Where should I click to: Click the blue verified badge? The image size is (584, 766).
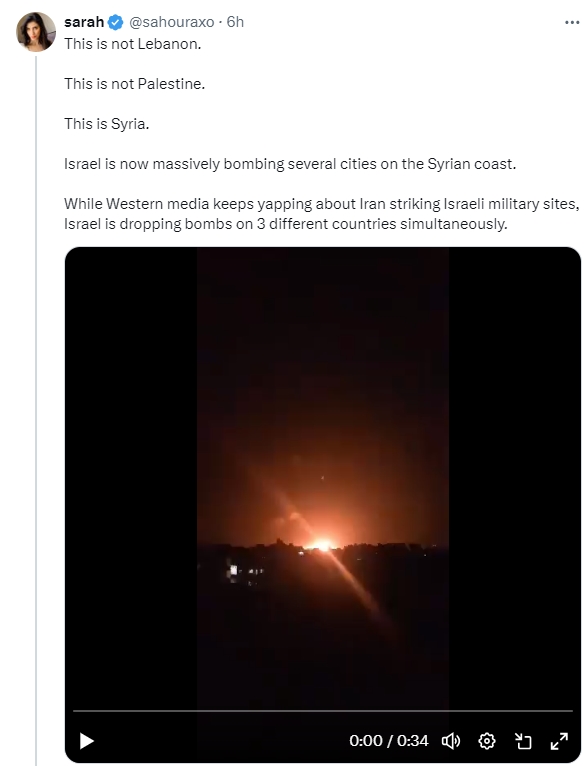[x=115, y=22]
